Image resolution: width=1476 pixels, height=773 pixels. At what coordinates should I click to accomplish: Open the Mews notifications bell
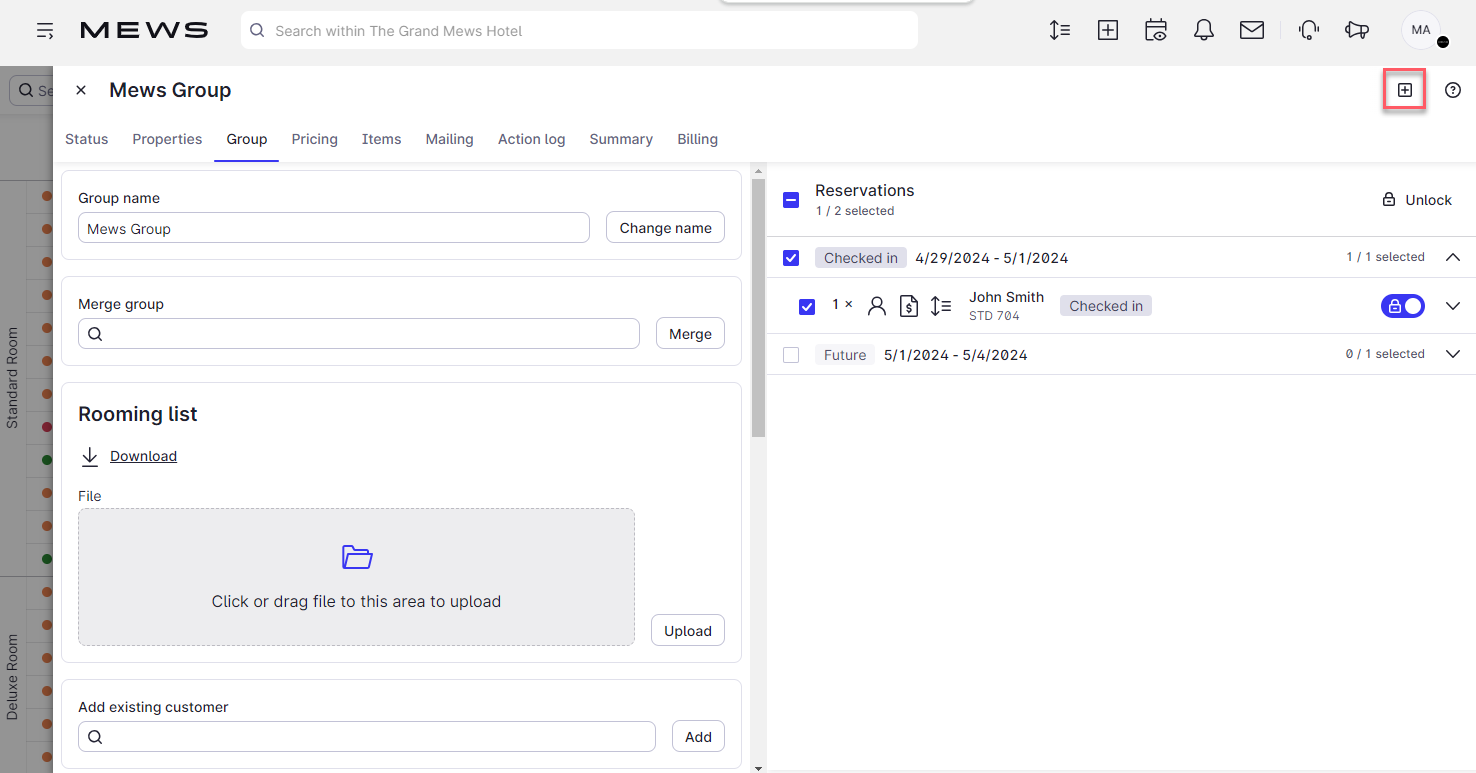pos(1203,30)
